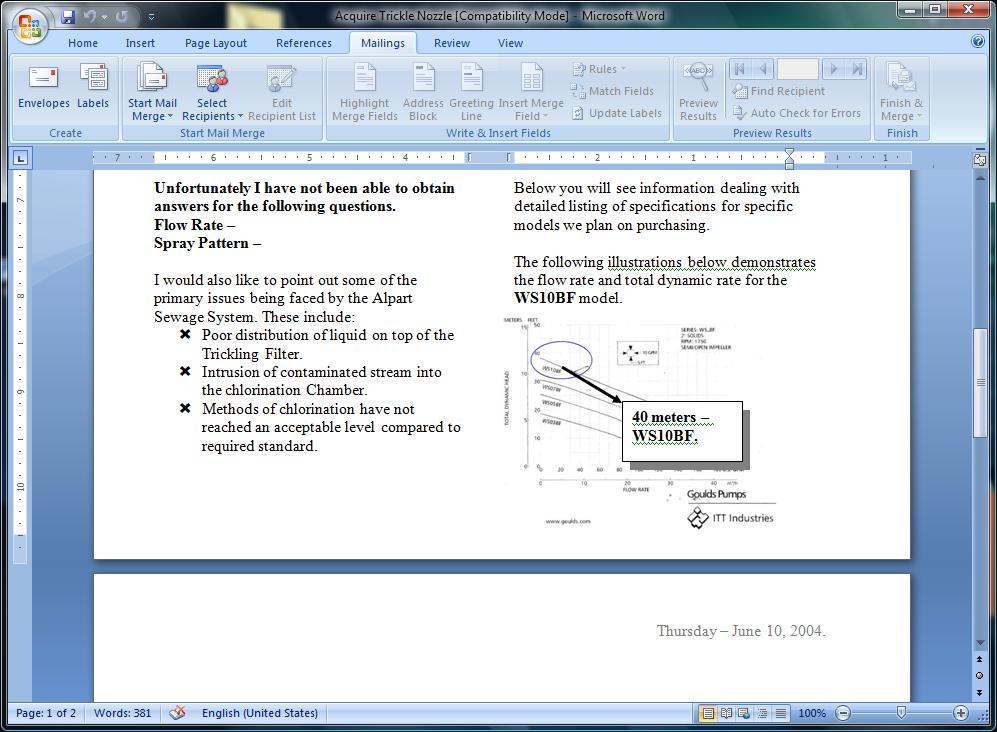Click the Words: 381 status indicator

coord(123,713)
